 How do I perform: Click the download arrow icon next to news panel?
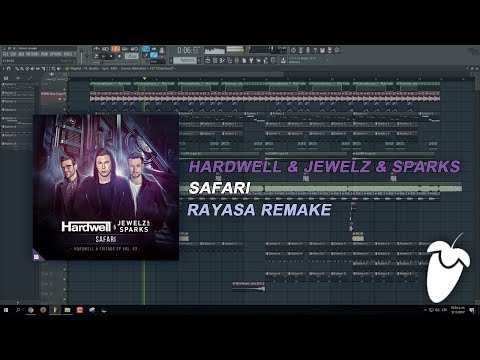(283, 60)
